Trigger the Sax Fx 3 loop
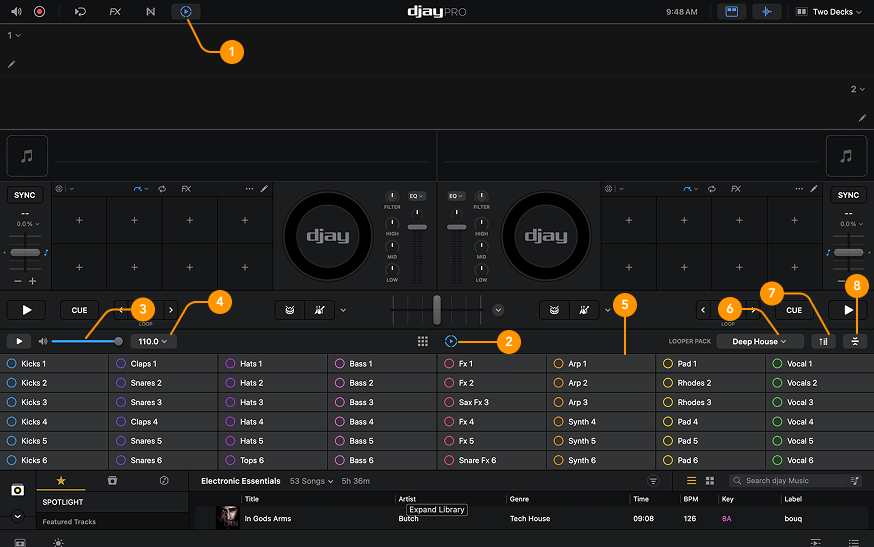874x547 pixels. 492,402
